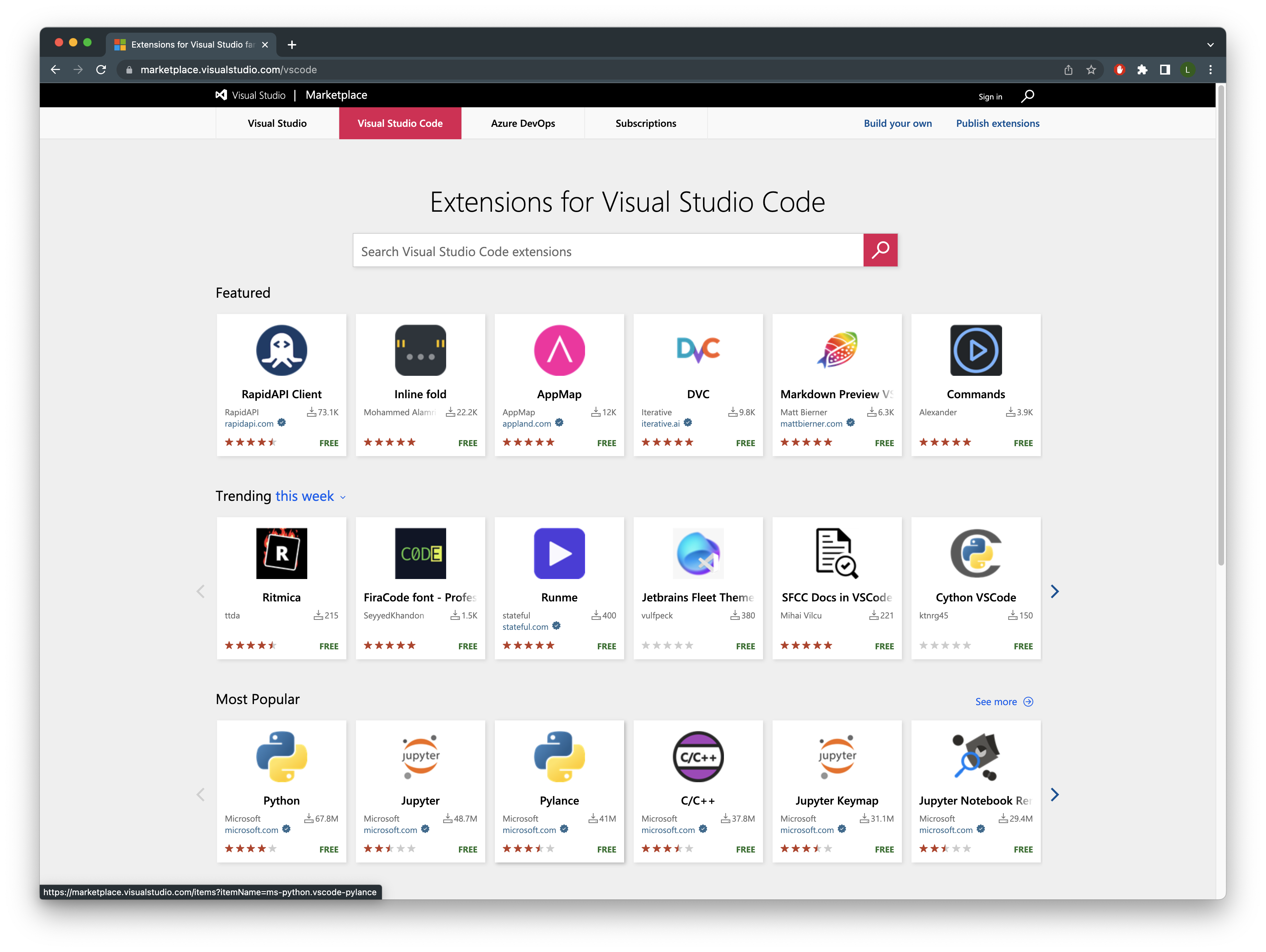Click the red ad-blocker extension icon
This screenshot has width=1266, height=952.
point(1120,69)
